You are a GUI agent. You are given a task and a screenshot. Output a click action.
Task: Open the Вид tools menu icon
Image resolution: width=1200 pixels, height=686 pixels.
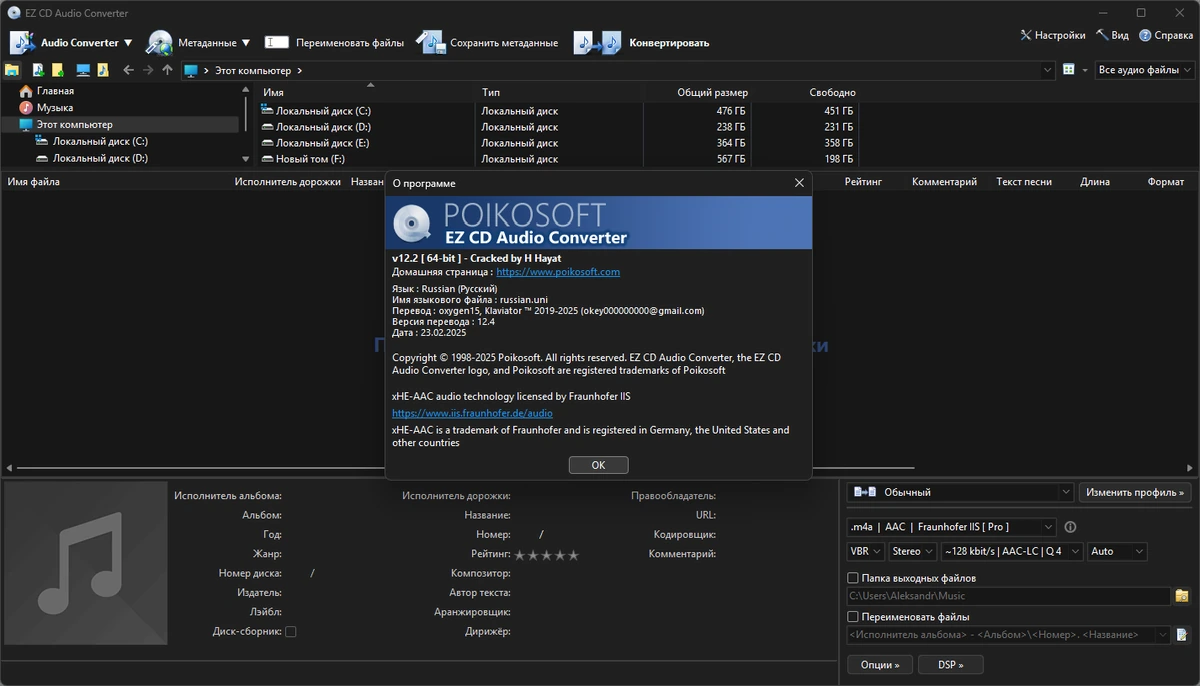coord(1102,35)
